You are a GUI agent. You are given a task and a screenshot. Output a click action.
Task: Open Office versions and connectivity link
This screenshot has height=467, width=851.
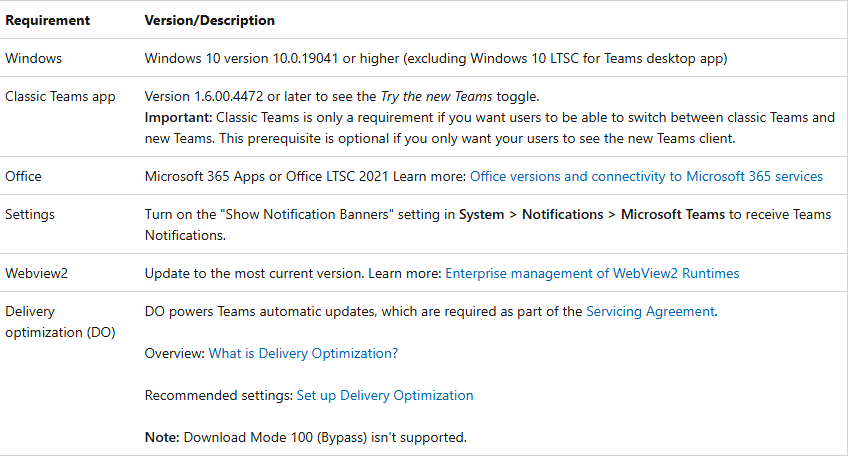[646, 176]
